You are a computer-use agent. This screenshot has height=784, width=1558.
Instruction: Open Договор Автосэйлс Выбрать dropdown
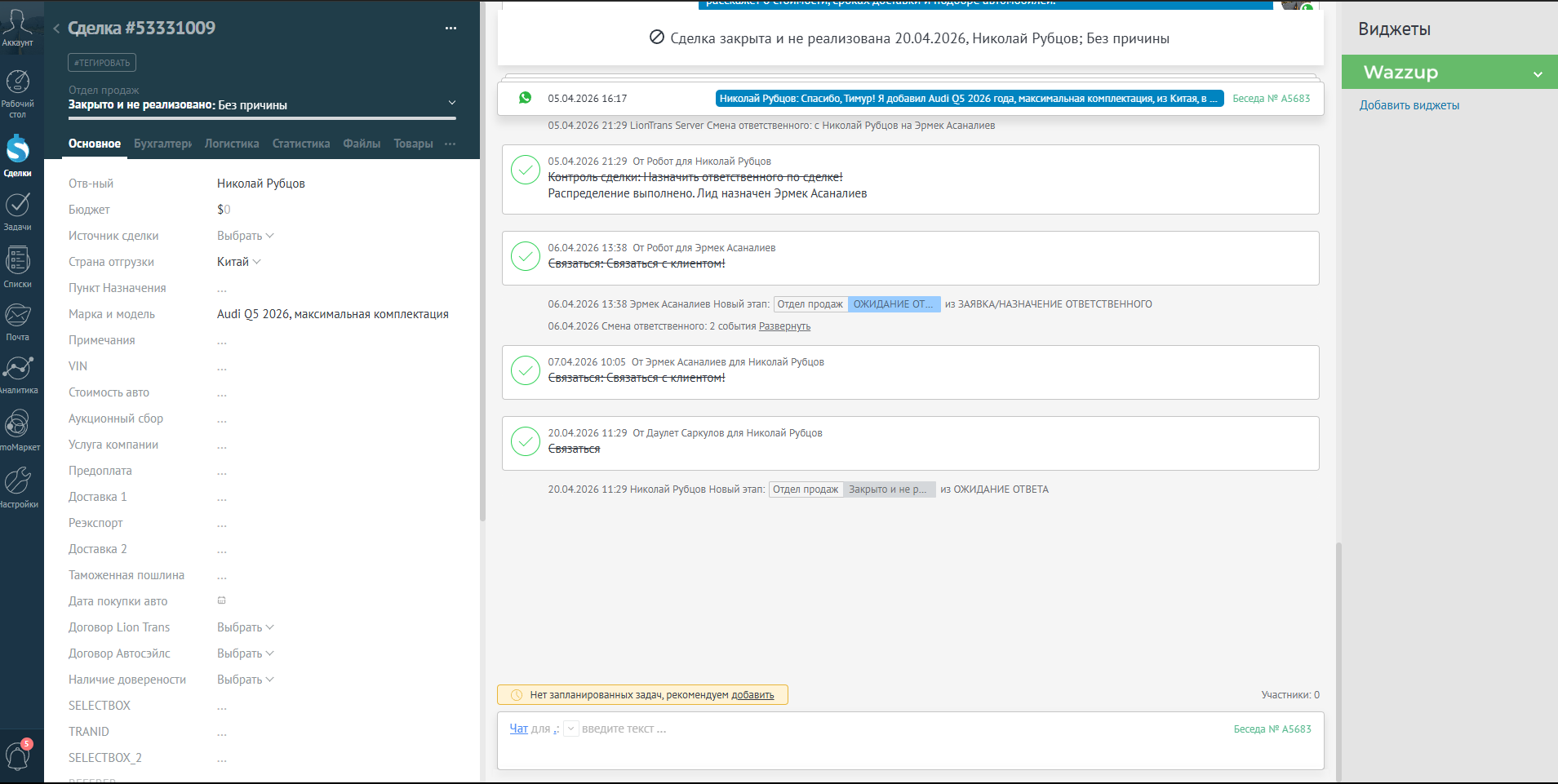coord(246,653)
